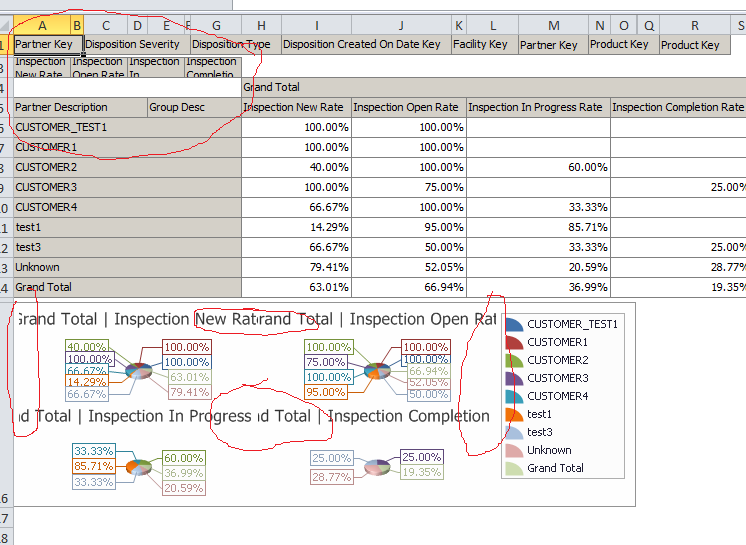Screen dimensions: 746x545
Task: Click the purple 75.00% chart data label
Action: tap(326, 362)
